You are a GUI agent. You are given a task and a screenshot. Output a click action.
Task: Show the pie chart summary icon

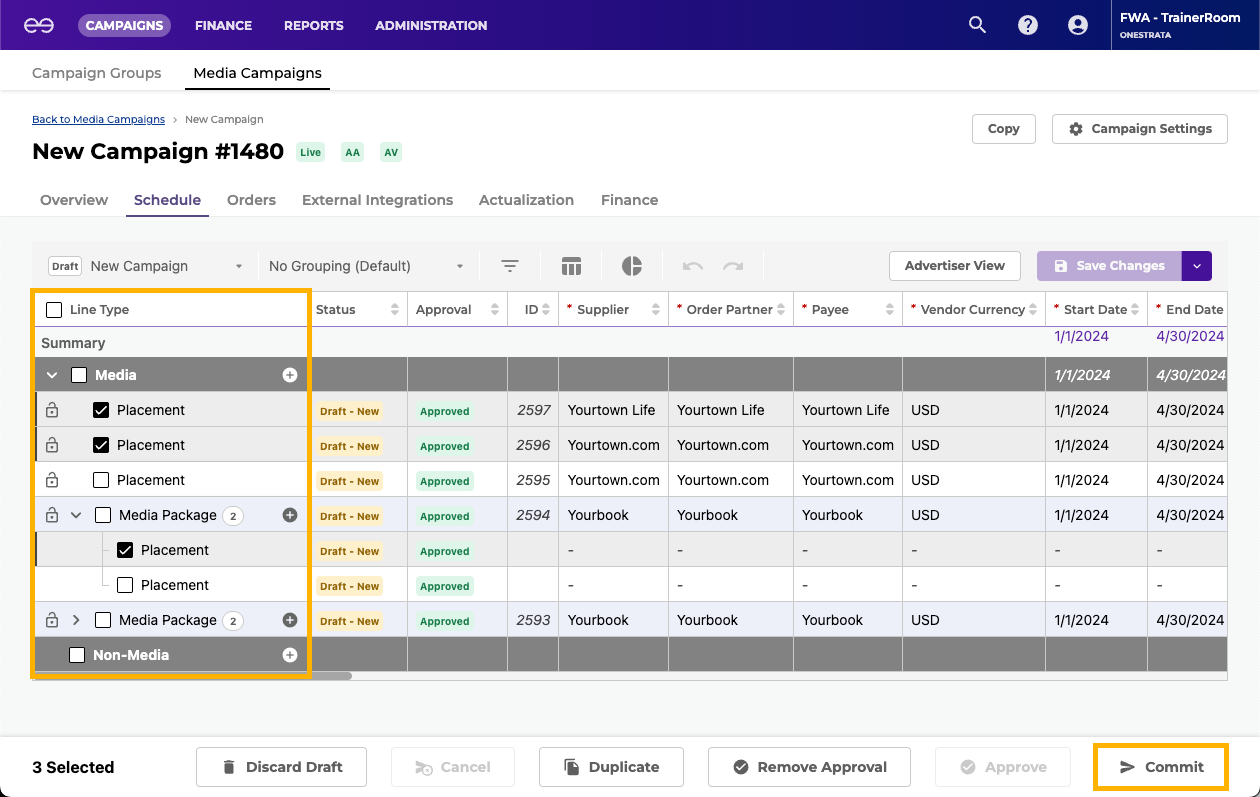pos(632,266)
